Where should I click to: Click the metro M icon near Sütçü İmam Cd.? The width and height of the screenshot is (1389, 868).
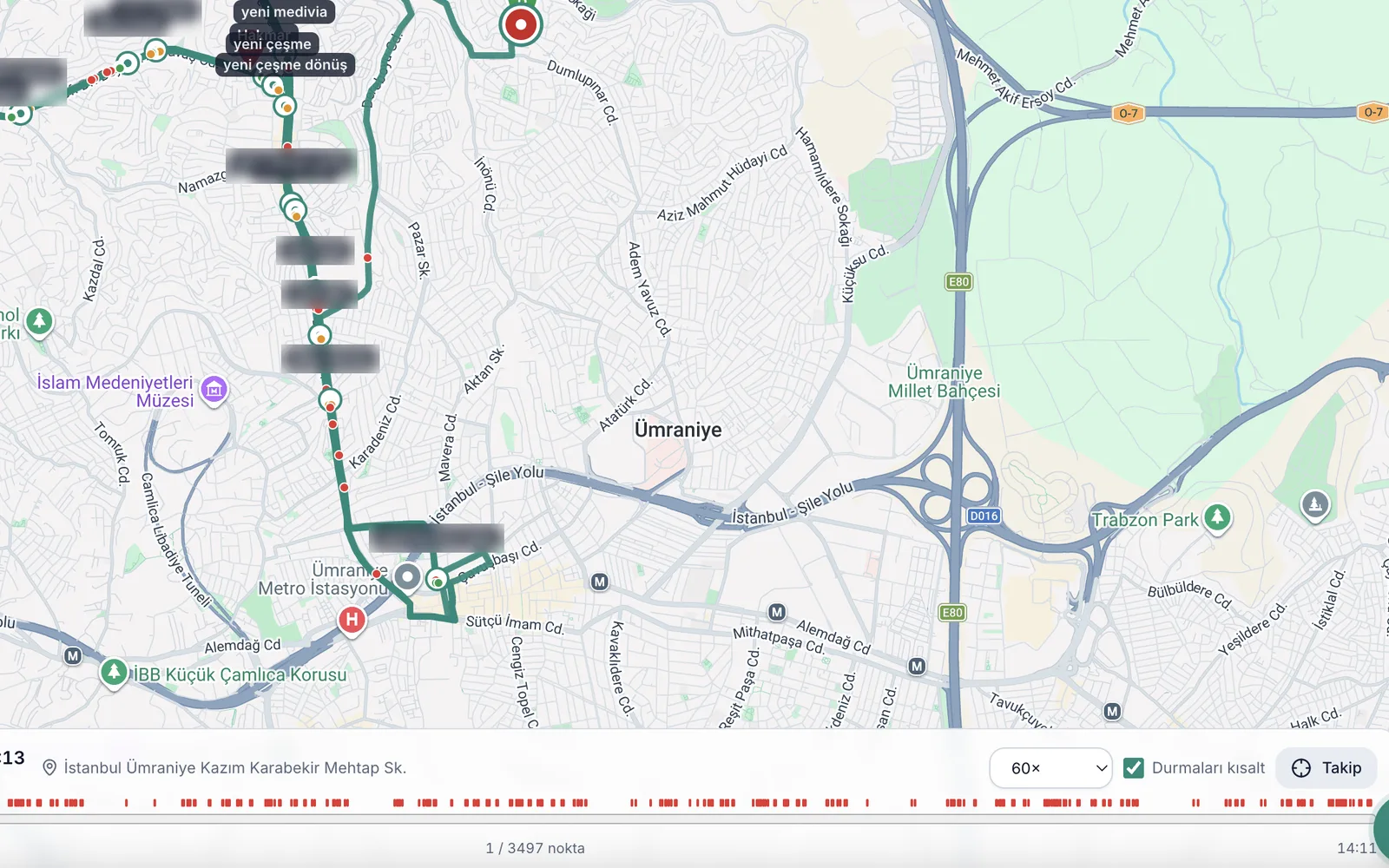pyautogui.click(x=599, y=582)
